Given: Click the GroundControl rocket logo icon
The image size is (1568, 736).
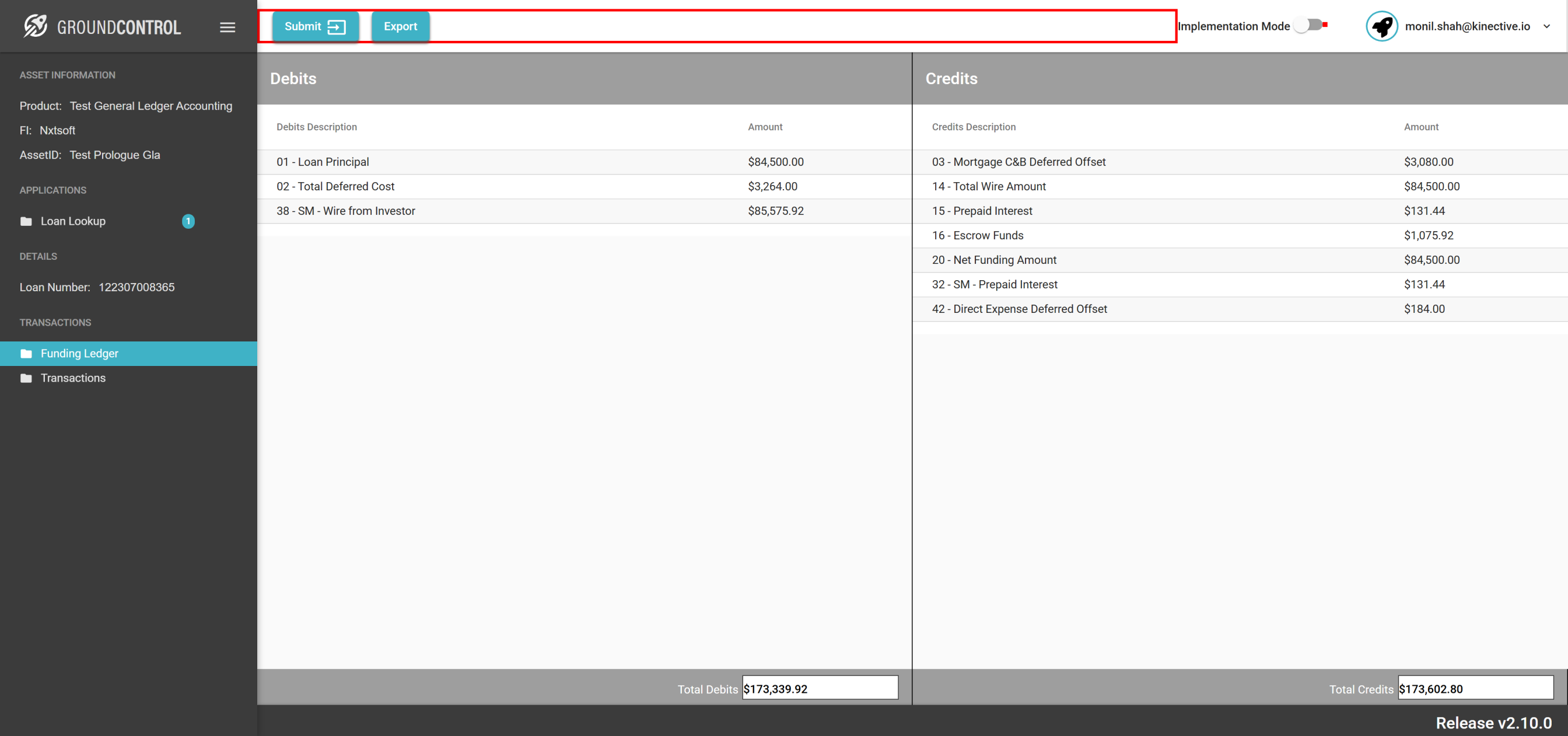Looking at the screenshot, I should point(36,26).
